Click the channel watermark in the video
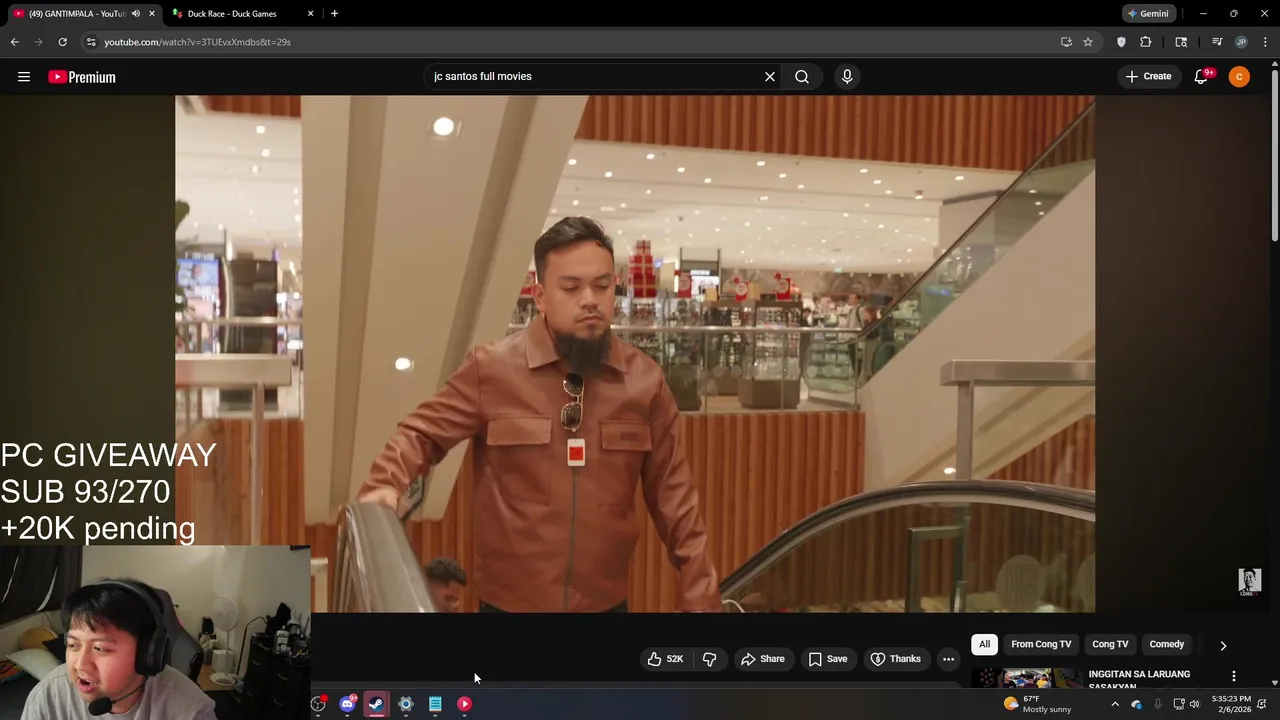 point(1249,582)
